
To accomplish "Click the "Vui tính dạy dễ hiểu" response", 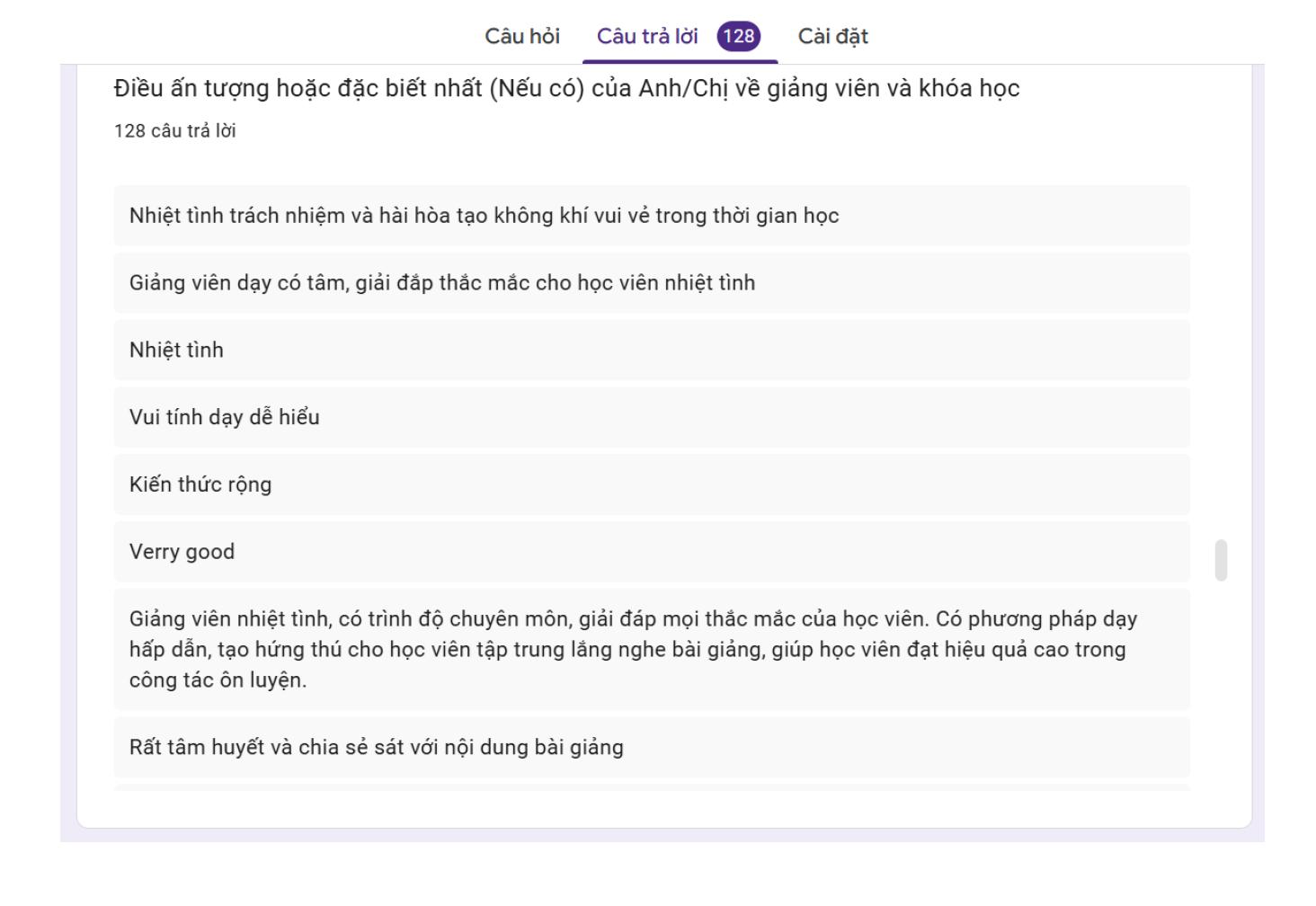I will point(225,417).
